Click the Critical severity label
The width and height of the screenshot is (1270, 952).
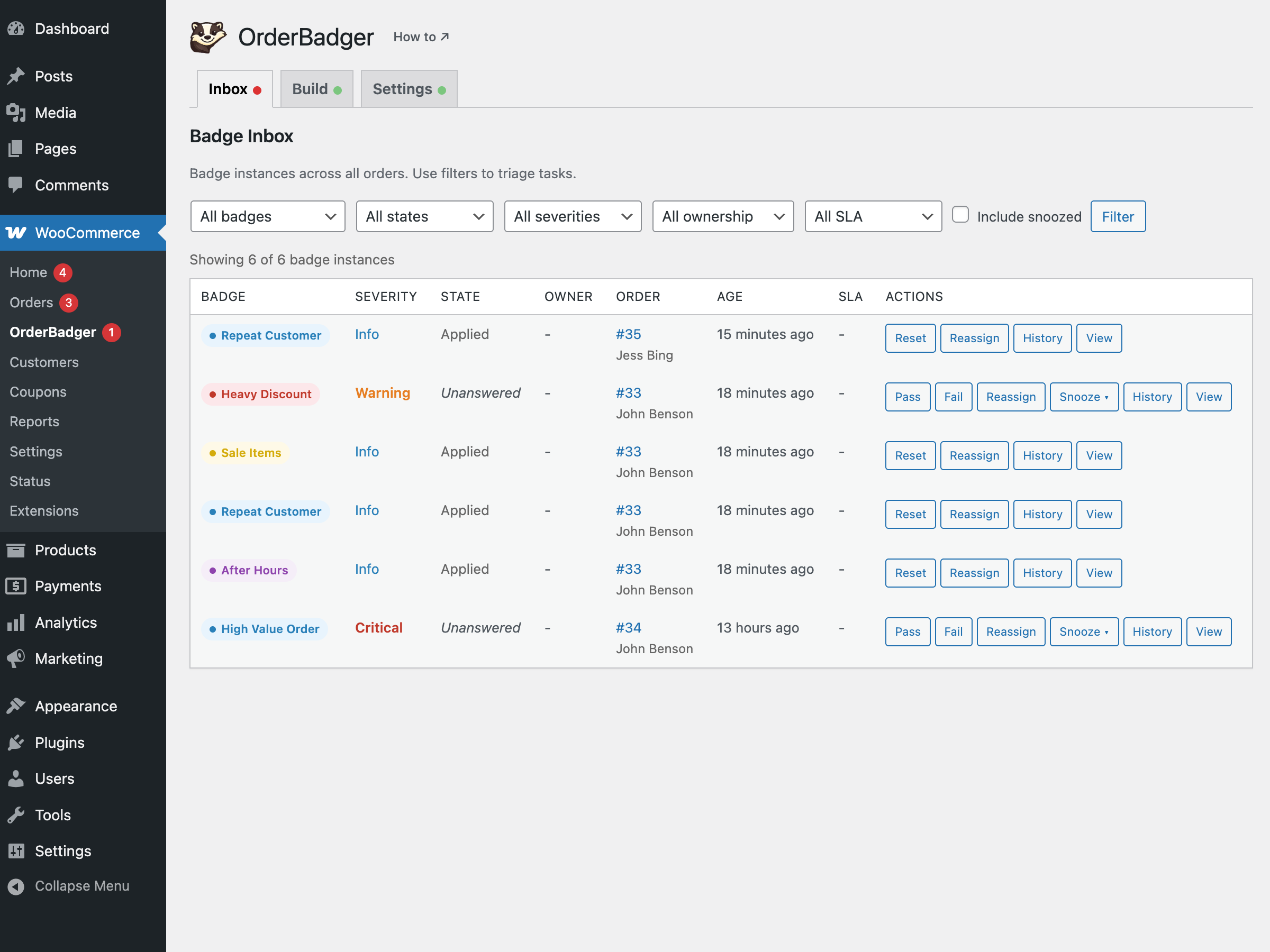click(379, 628)
